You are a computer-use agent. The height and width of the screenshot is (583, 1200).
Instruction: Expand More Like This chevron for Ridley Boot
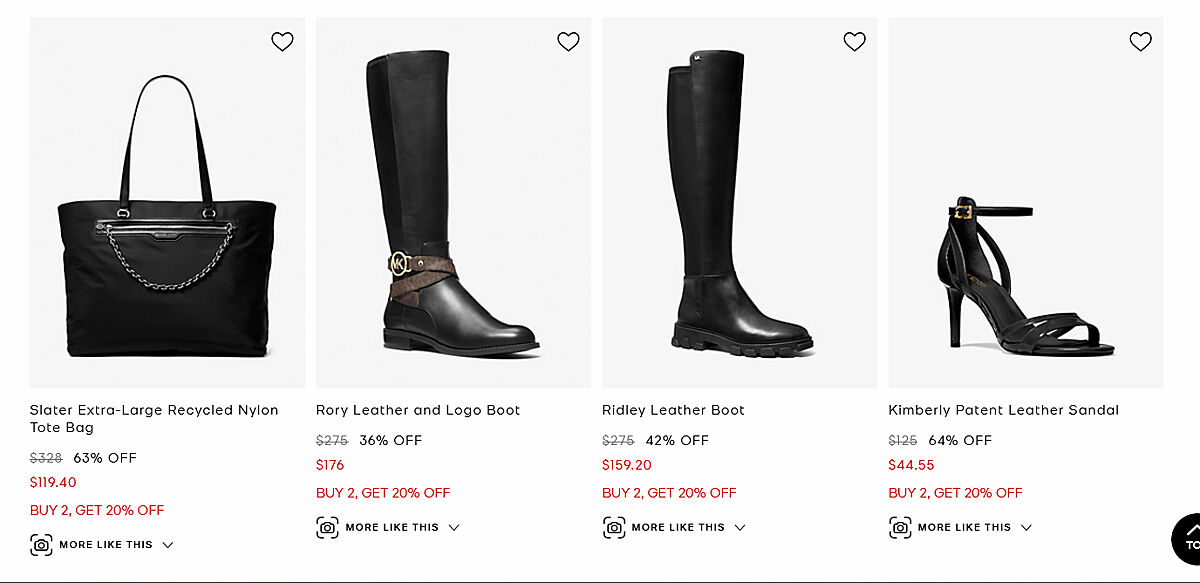(x=740, y=527)
